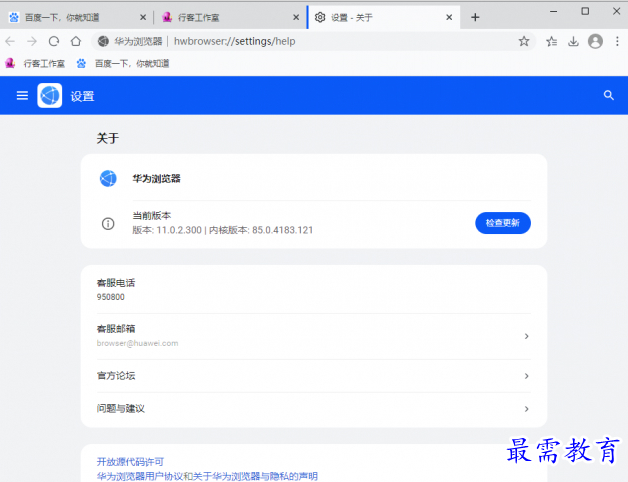Open the home page button
This screenshot has width=628, height=482.
pos(76,41)
